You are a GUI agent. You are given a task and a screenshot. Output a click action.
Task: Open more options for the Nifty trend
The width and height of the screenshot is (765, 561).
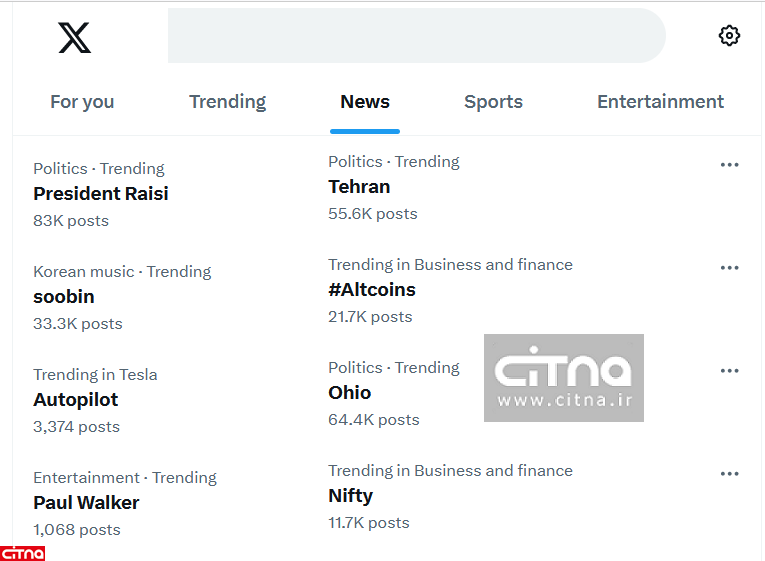click(x=729, y=474)
